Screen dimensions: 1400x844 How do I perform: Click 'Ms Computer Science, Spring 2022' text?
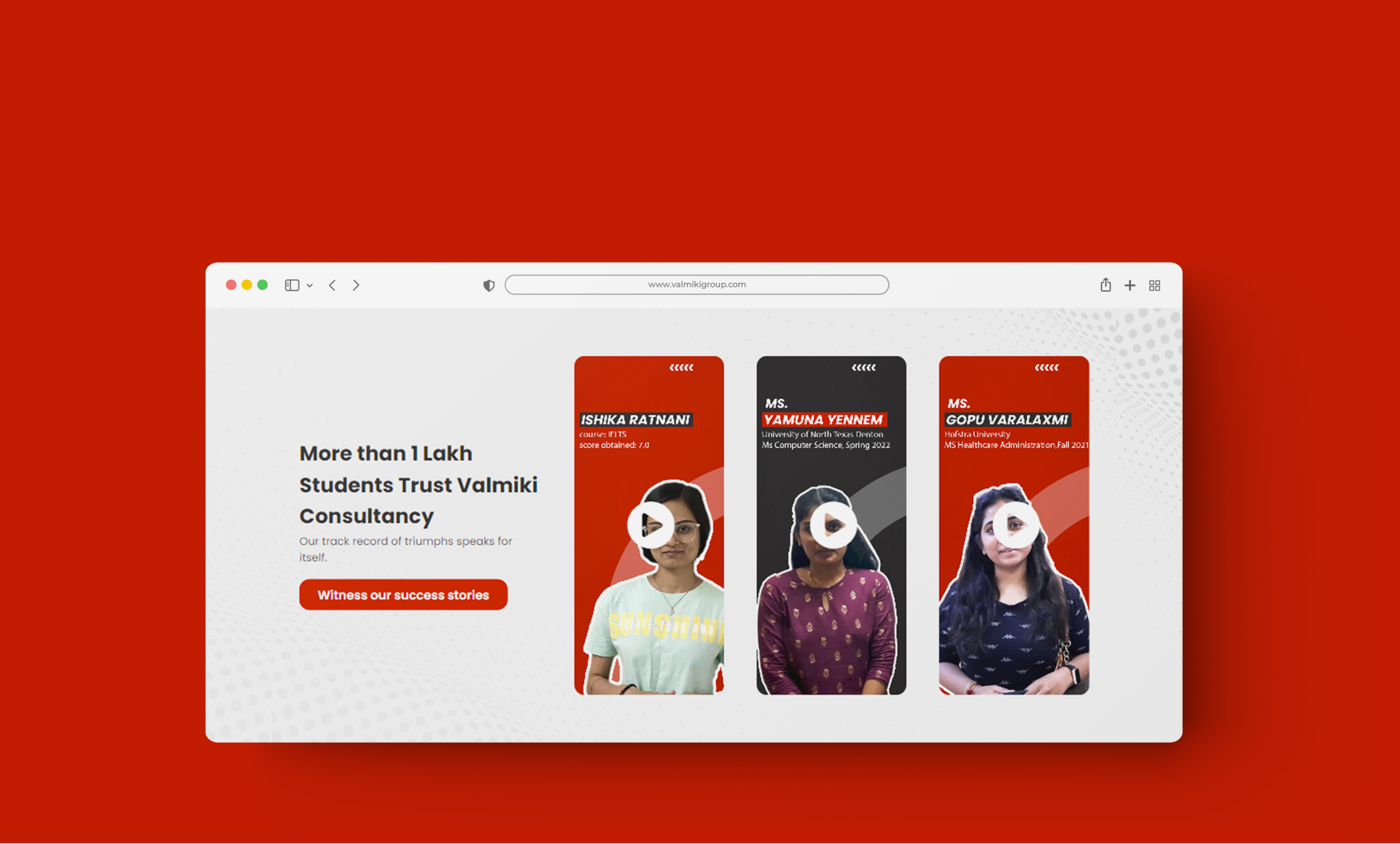[x=826, y=445]
